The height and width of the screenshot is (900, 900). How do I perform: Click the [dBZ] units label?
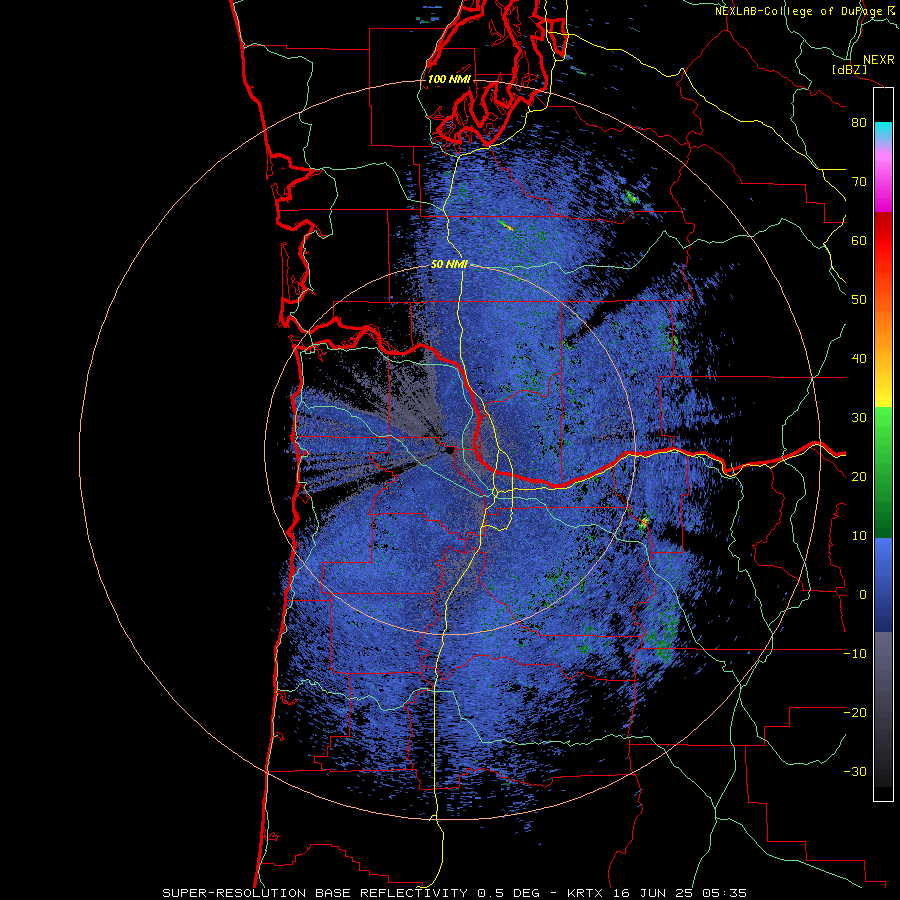coord(849,69)
